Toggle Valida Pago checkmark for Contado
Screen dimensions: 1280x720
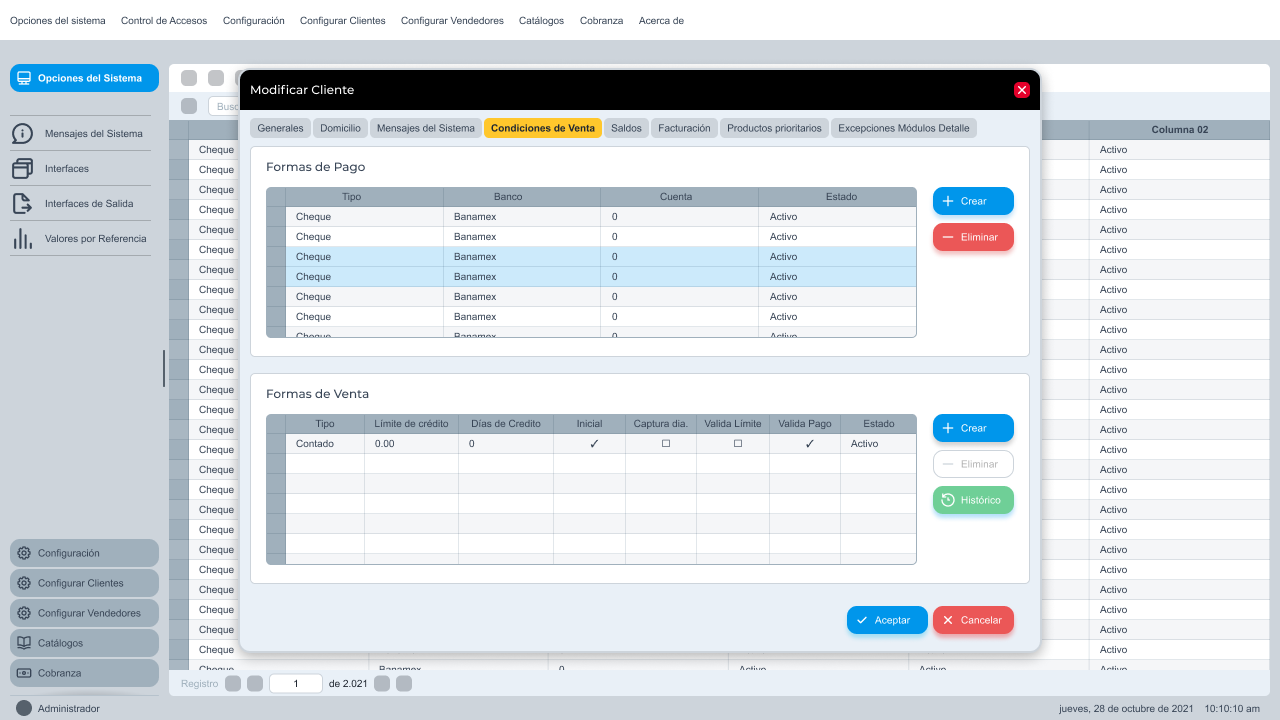(x=810, y=444)
